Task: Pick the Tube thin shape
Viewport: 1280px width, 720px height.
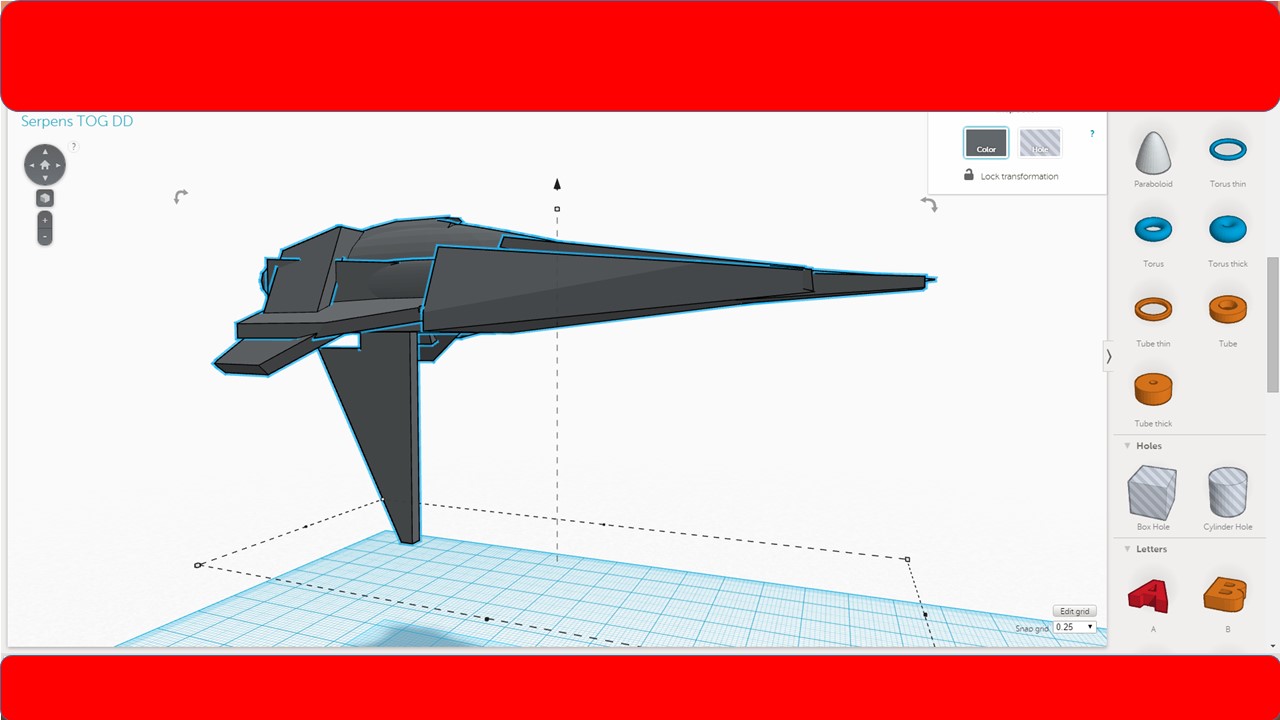Action: tap(1153, 309)
